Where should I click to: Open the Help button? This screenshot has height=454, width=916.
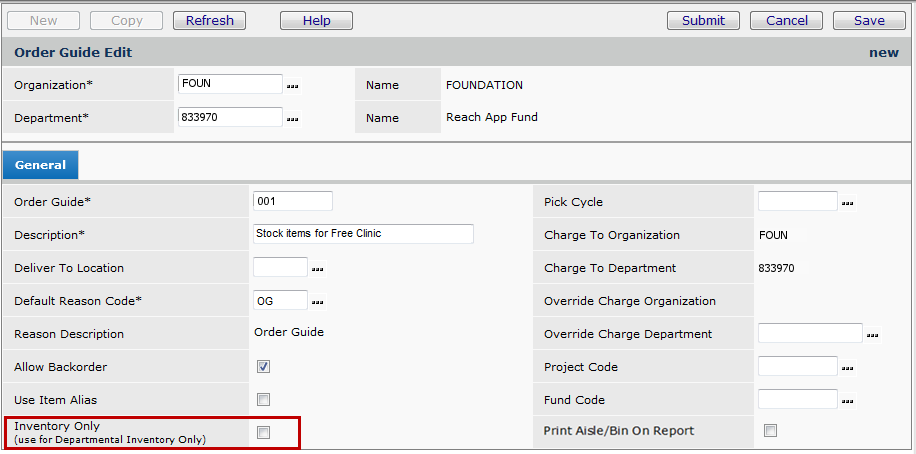coord(316,20)
